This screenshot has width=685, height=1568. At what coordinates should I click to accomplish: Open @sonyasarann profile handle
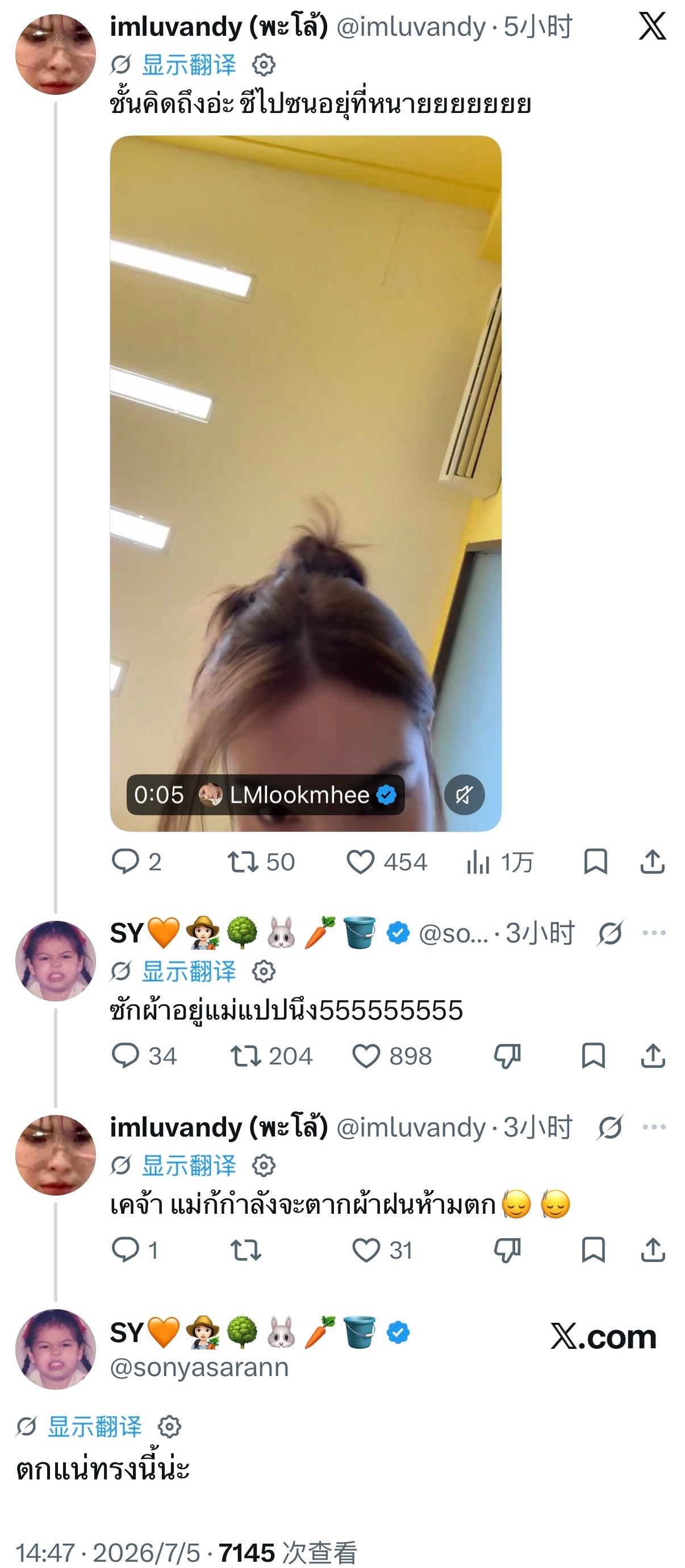(199, 1367)
